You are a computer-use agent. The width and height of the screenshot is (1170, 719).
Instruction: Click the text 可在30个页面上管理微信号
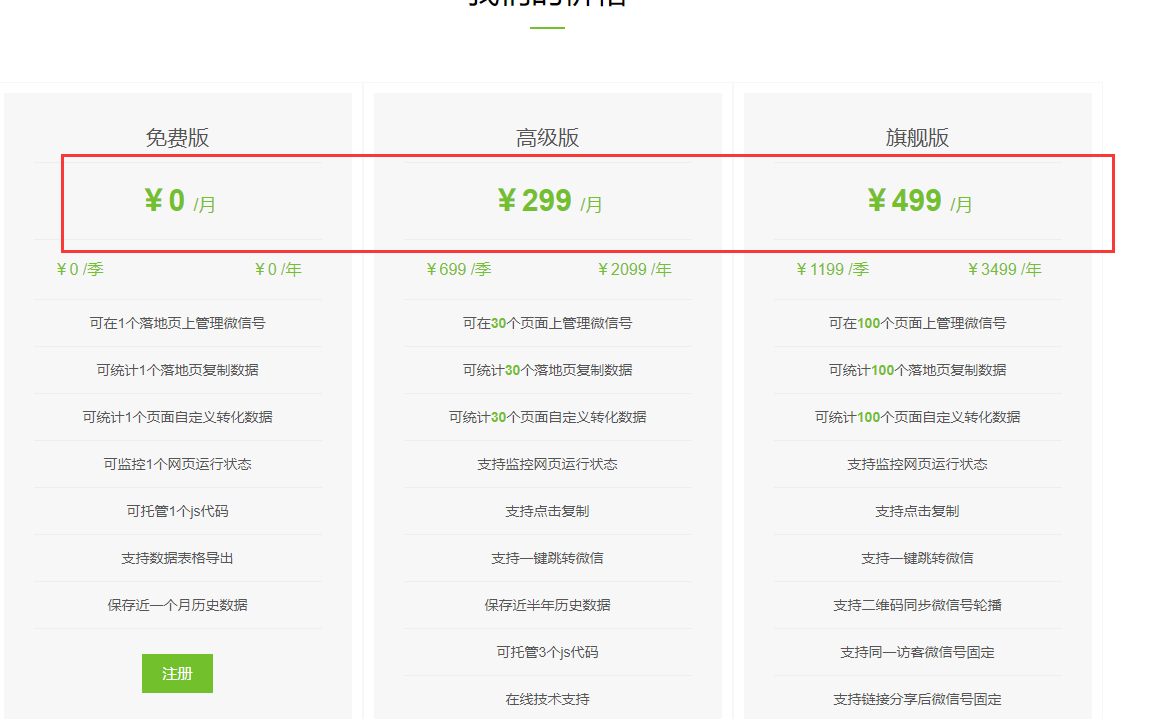[x=548, y=323]
